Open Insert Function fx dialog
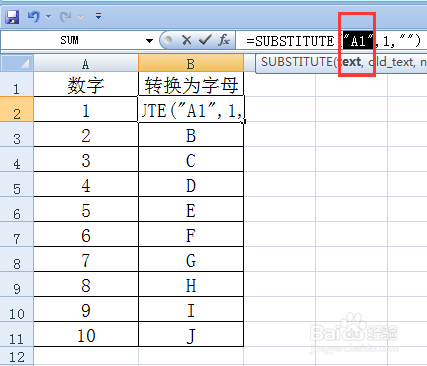 coord(224,40)
